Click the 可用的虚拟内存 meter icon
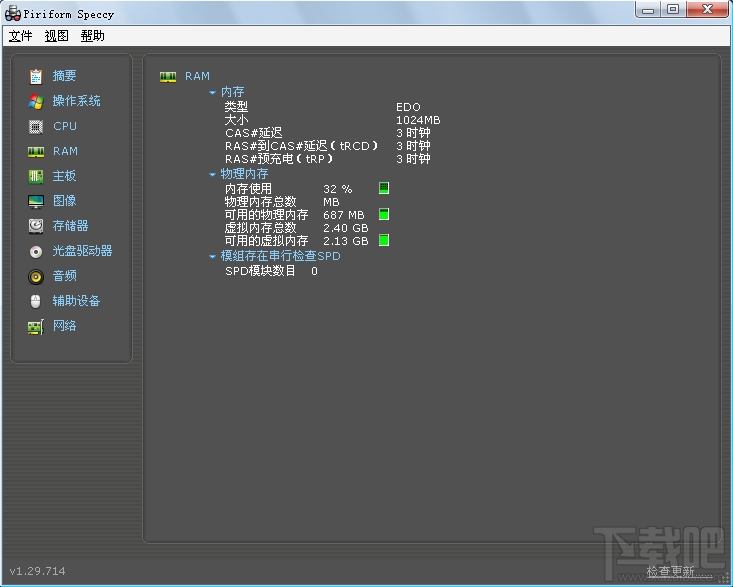 click(384, 240)
